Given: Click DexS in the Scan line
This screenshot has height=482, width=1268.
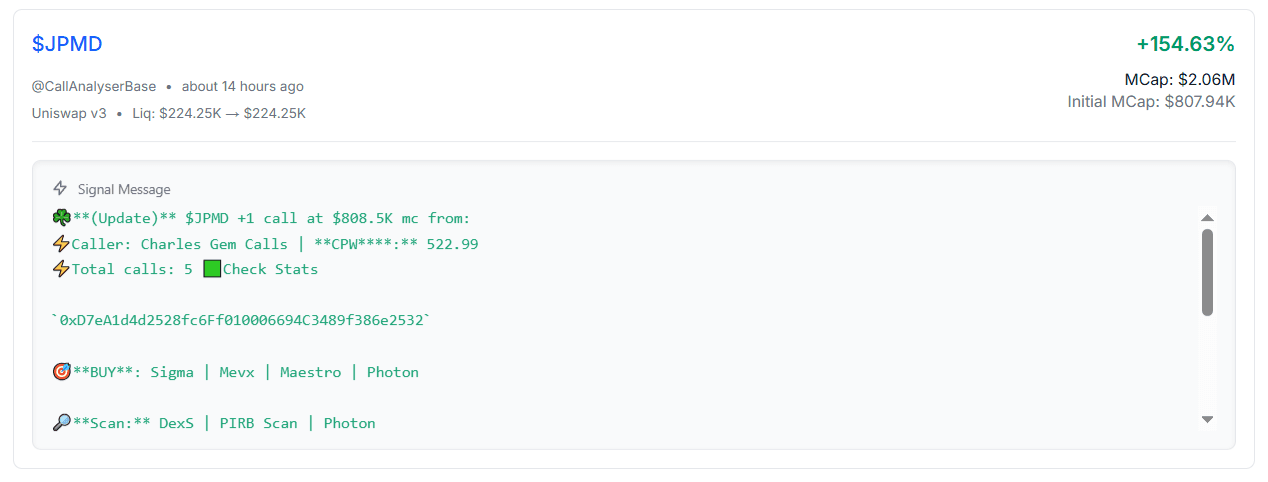Looking at the screenshot, I should [176, 423].
